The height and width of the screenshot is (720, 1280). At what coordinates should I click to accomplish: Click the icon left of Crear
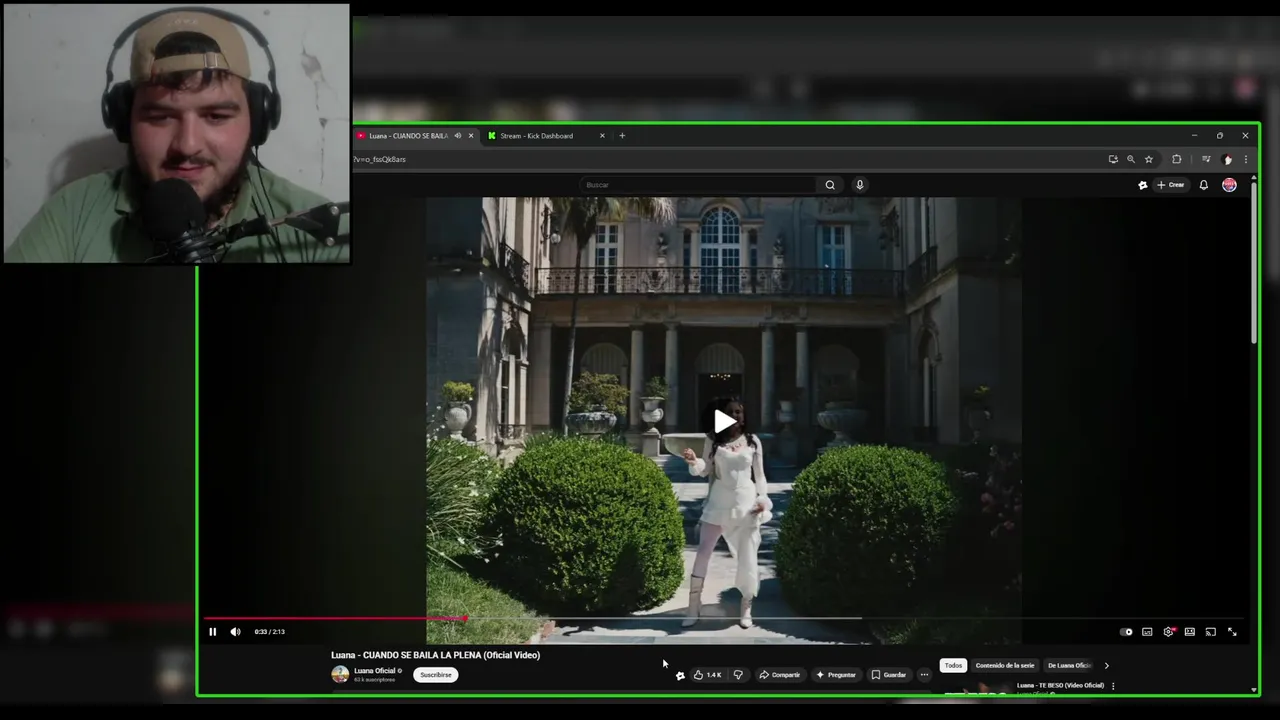tap(1143, 185)
